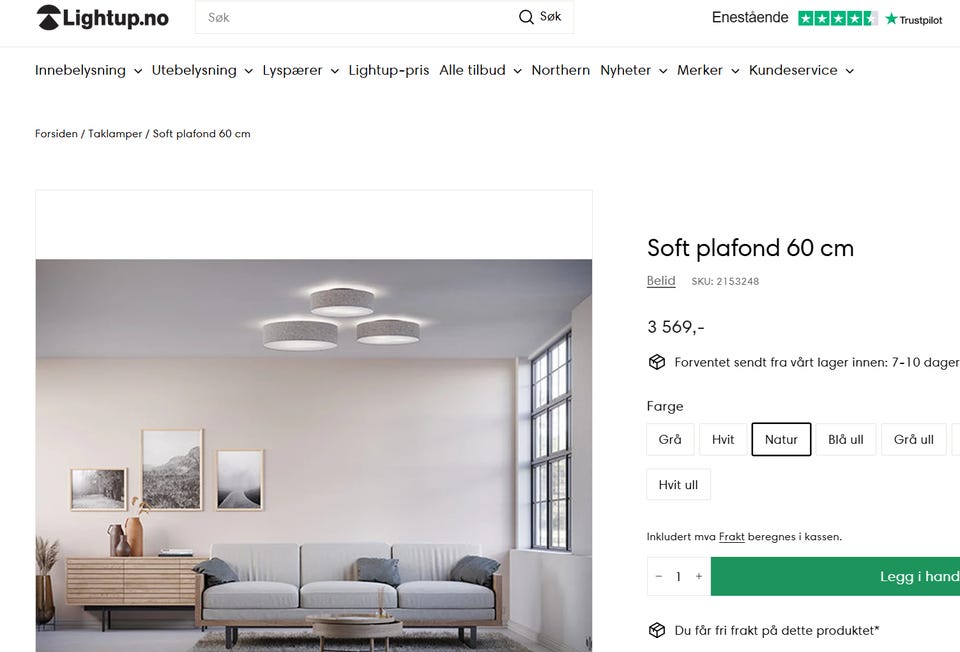
Task: Click the search magnifying glass icon
Action: pos(526,17)
